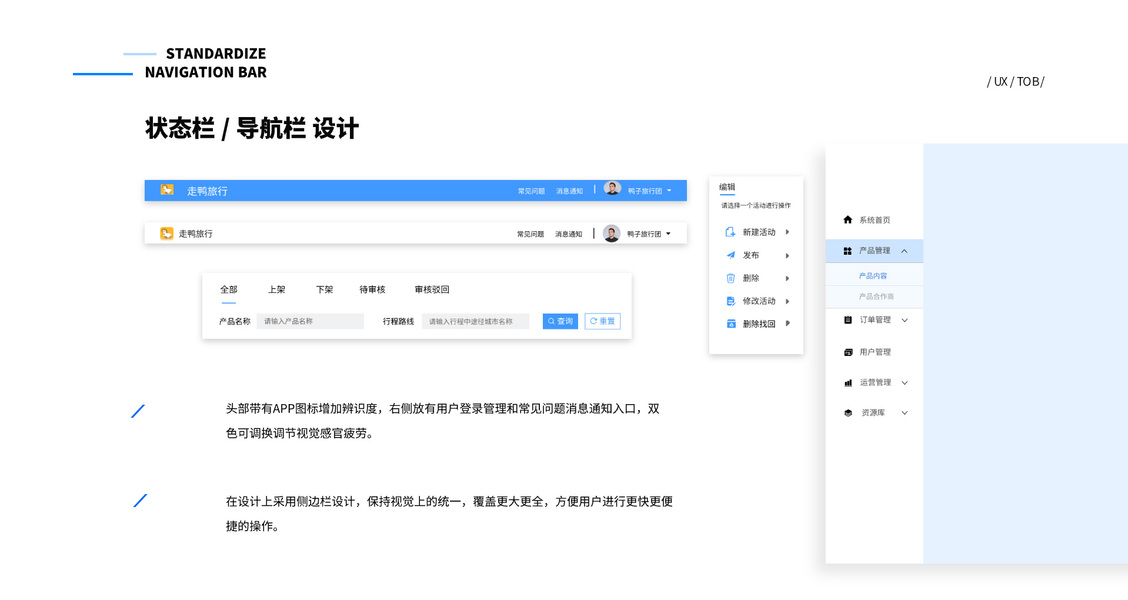Screen dimensions: 1128x600
Task: Click the 运营管理 sidebar label
Action: [875, 383]
